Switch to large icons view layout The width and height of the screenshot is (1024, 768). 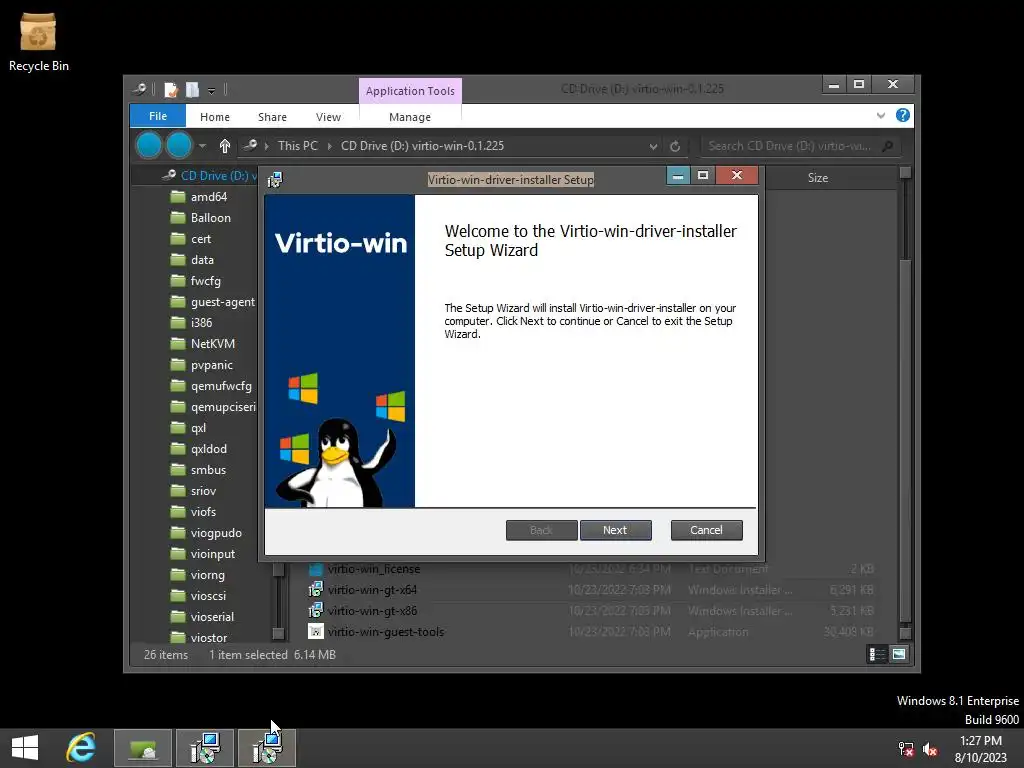899,654
